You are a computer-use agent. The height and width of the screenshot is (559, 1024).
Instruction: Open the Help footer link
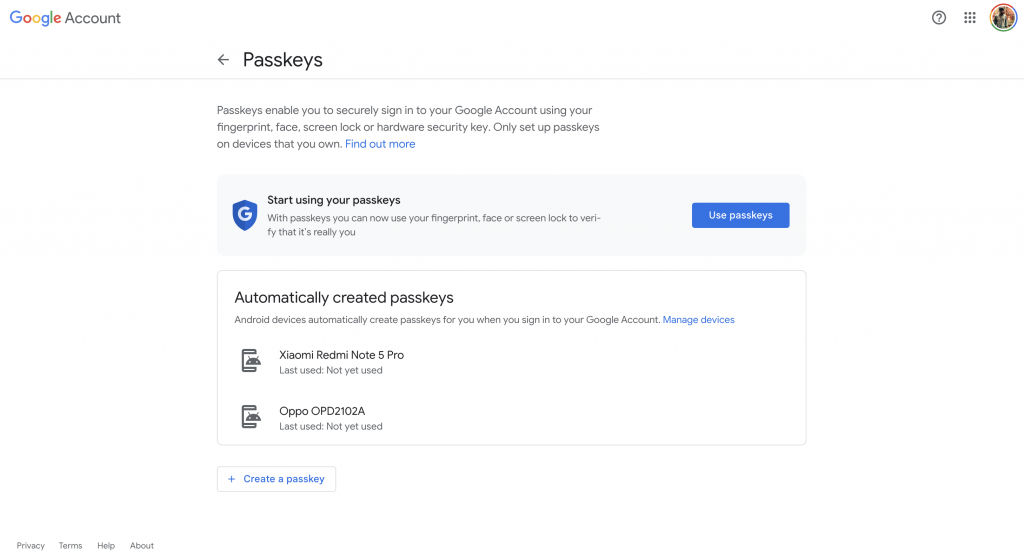[106, 546]
